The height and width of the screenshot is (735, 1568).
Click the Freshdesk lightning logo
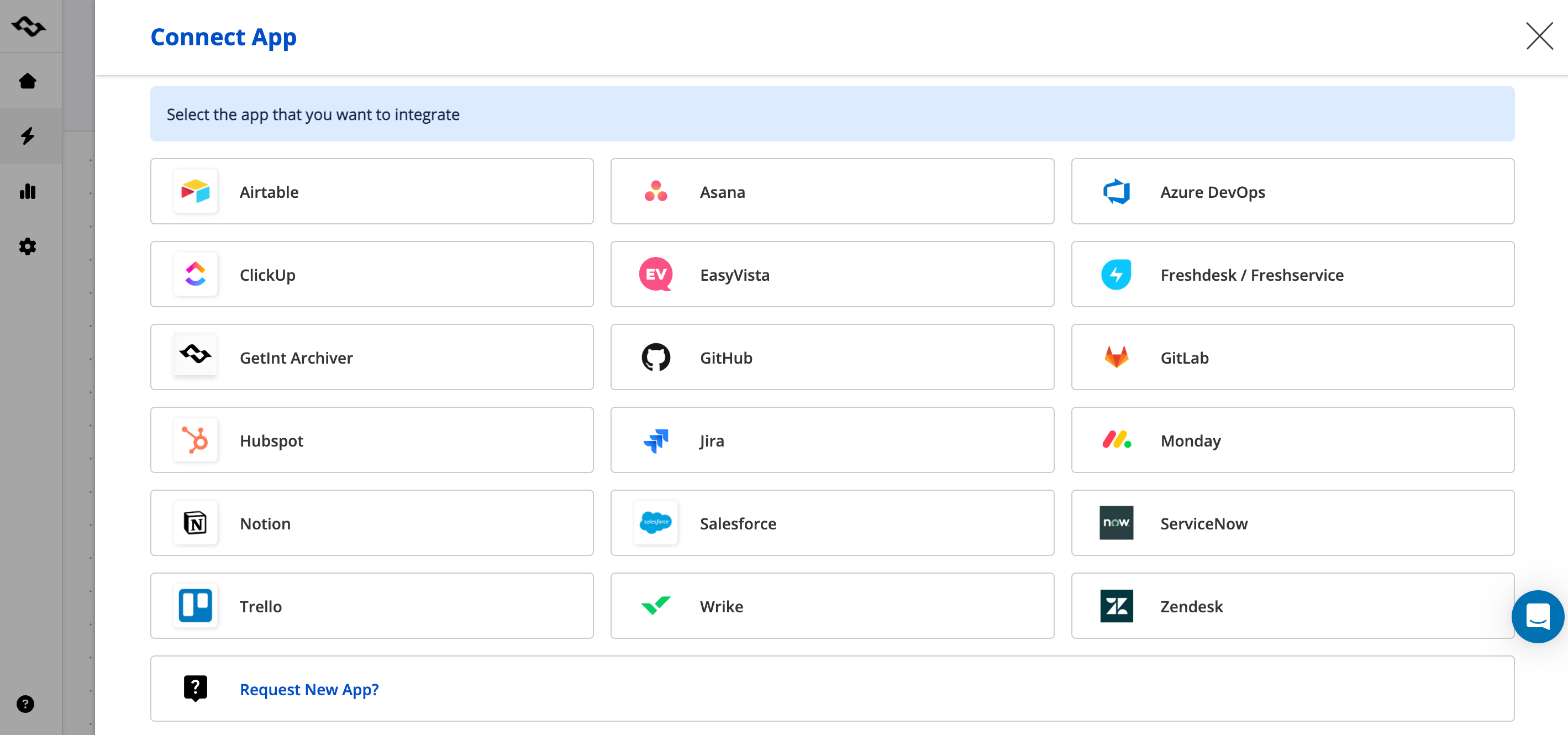point(1117,274)
